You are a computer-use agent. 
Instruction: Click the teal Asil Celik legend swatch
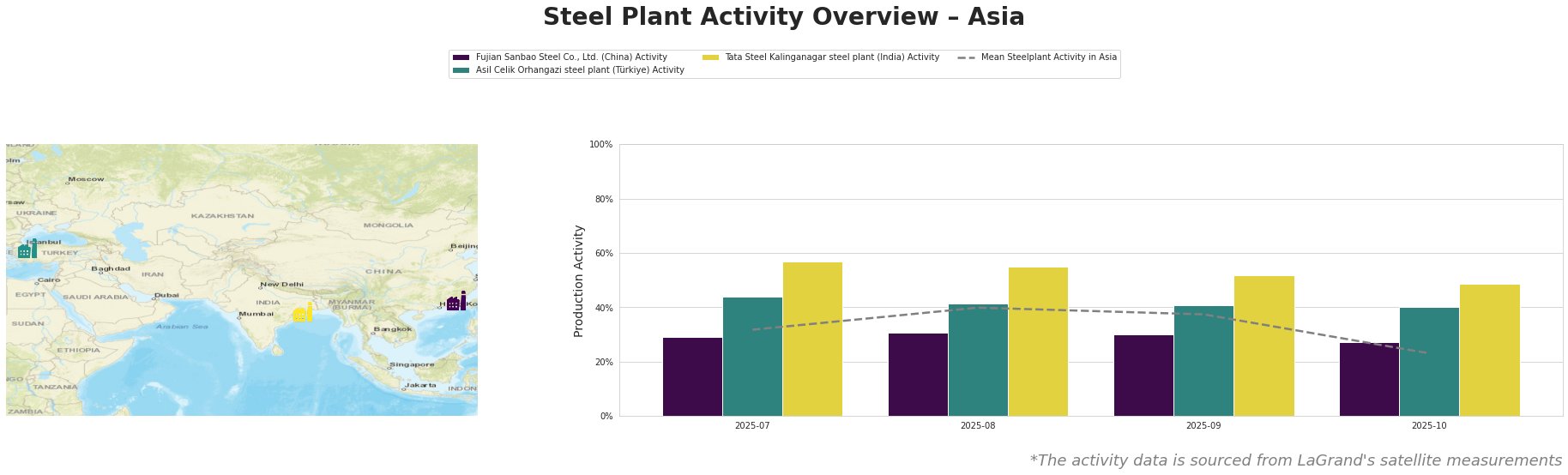point(461,70)
